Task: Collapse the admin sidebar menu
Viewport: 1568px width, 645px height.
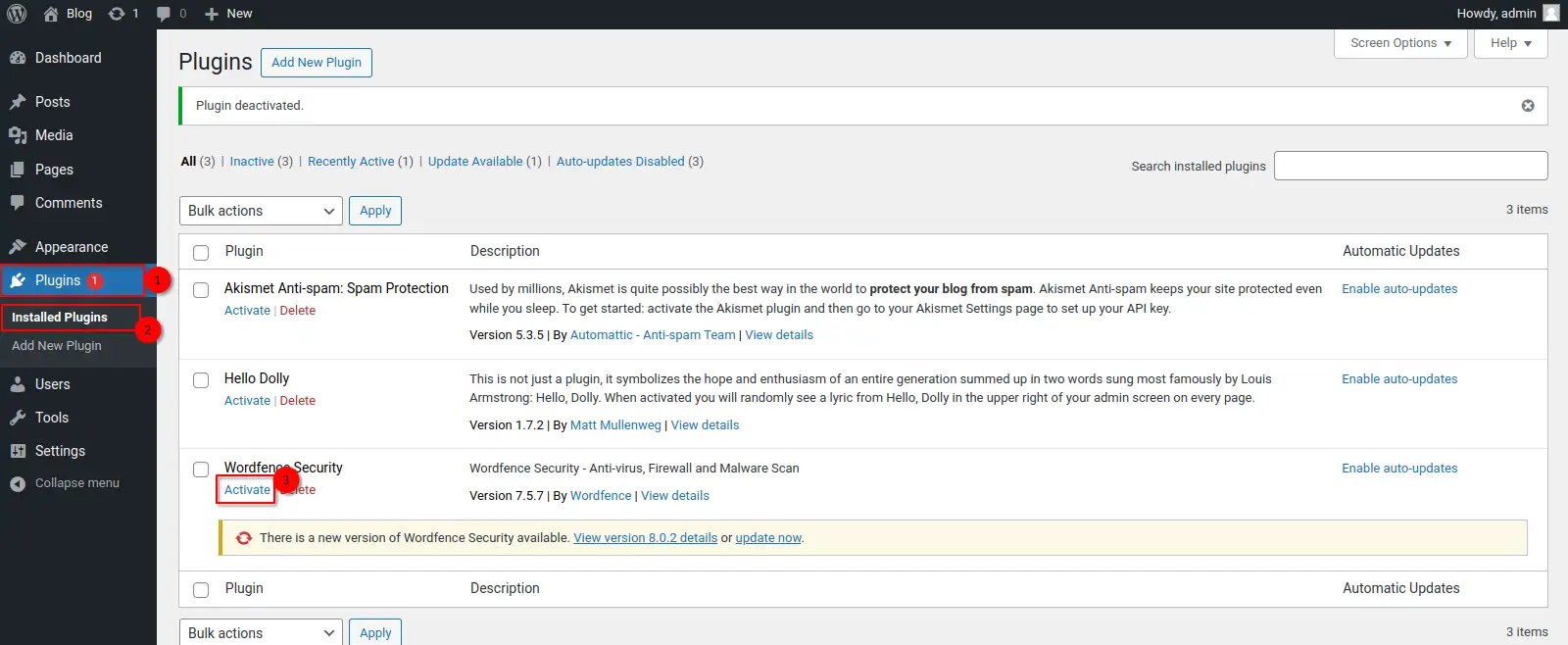Action: 65,483
